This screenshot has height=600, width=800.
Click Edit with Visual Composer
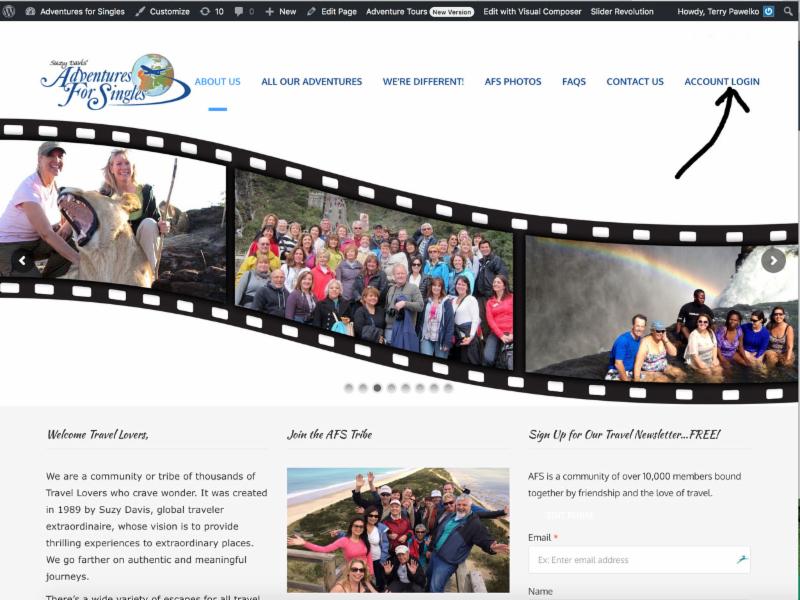pyautogui.click(x=532, y=11)
